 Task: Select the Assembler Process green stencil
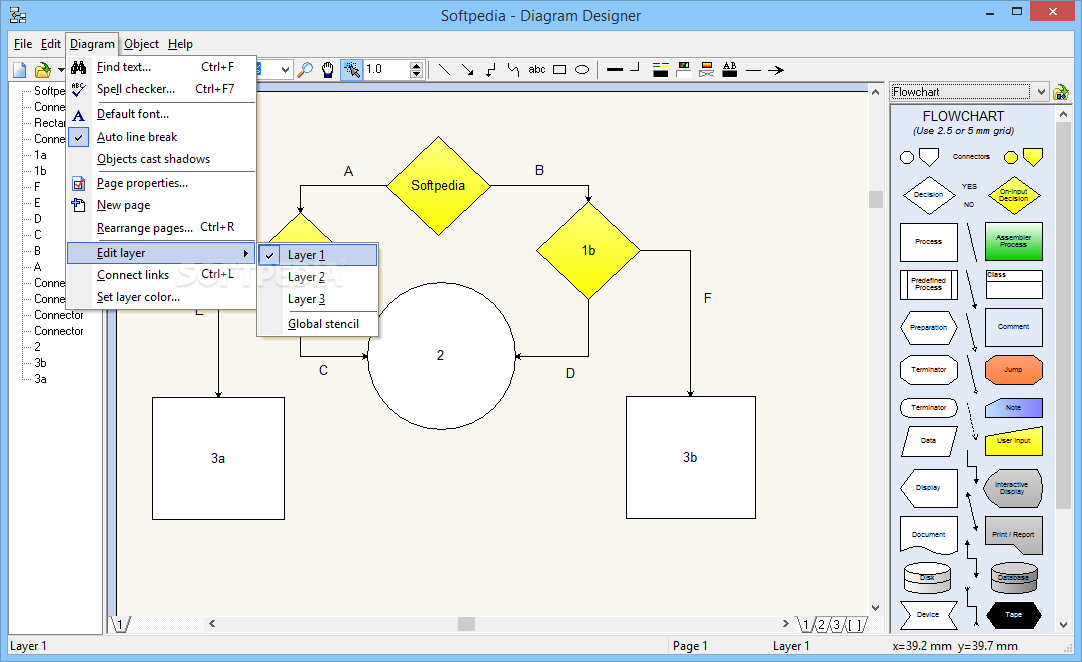click(x=1013, y=241)
